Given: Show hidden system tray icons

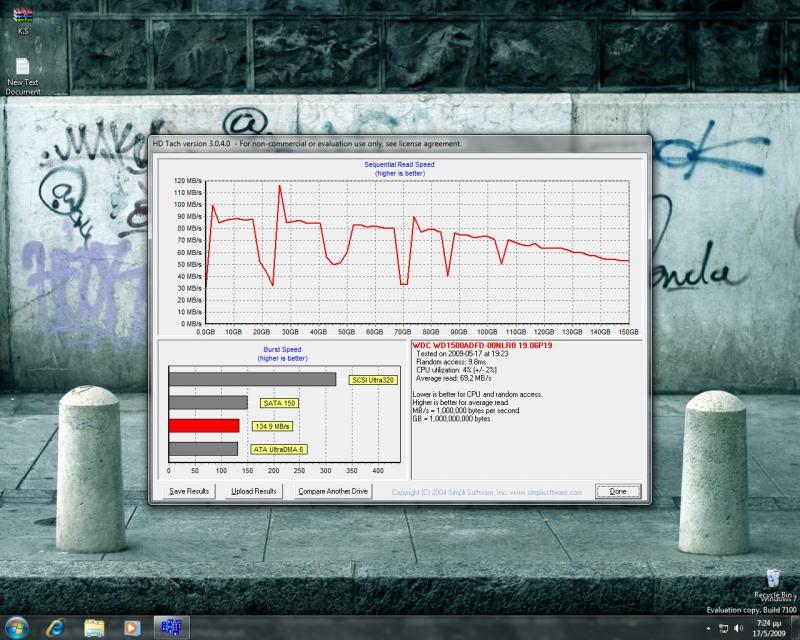Looking at the screenshot, I should [708, 628].
